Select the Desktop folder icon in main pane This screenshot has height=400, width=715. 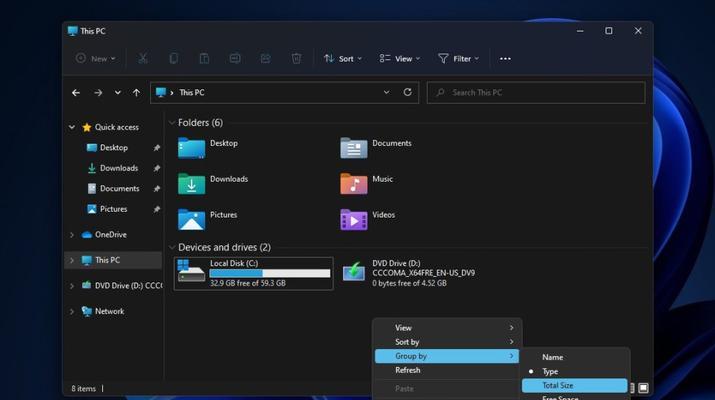(x=191, y=148)
